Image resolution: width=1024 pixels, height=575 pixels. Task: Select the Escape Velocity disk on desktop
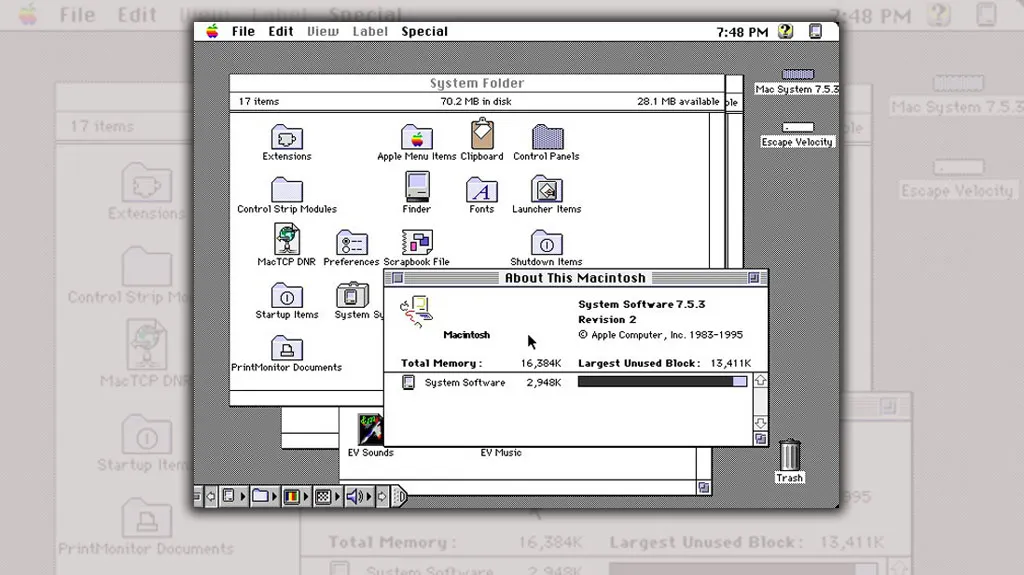pos(797,127)
